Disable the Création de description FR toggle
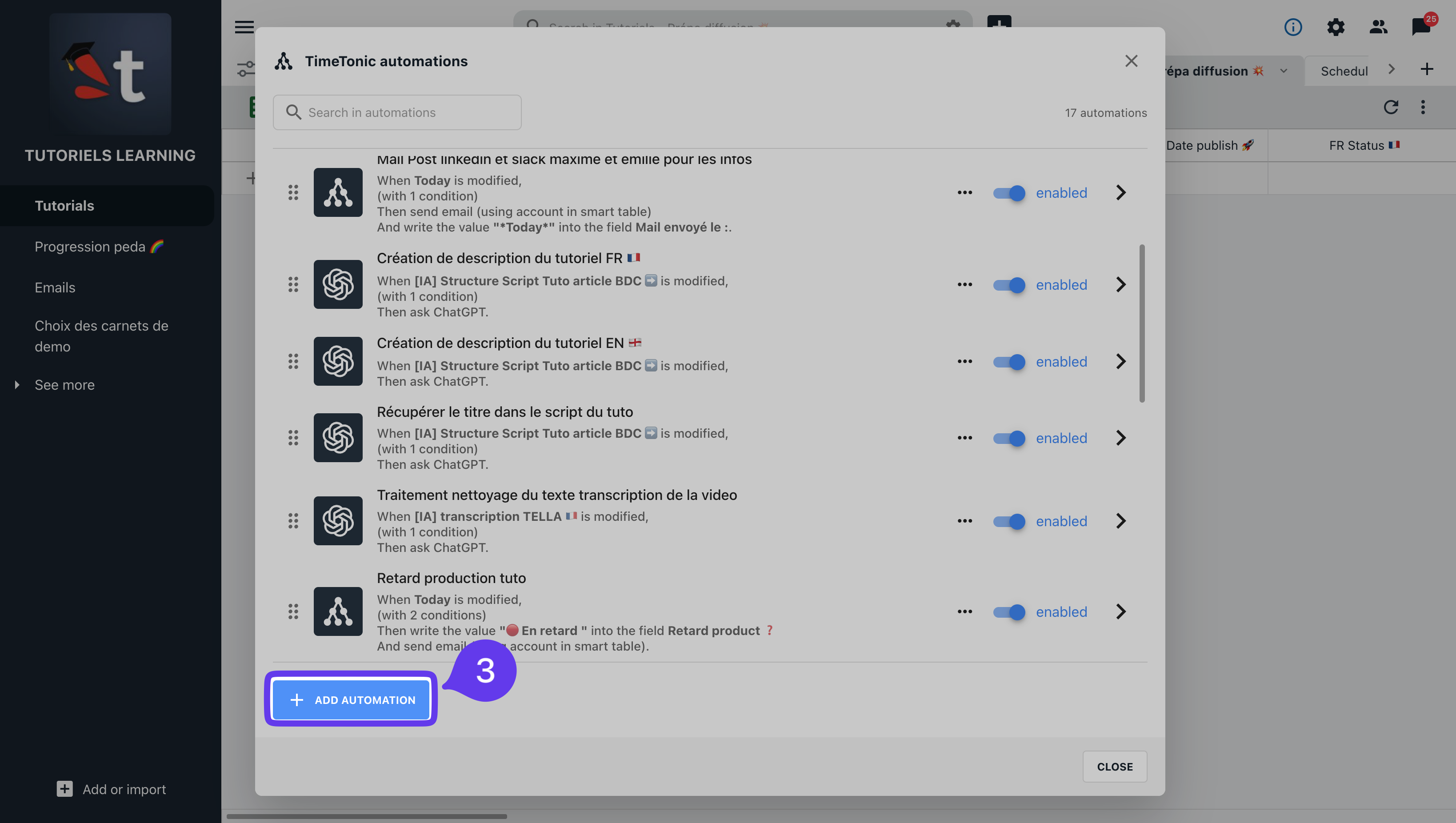Screen dimensions: 1456x823 (x=1009, y=285)
